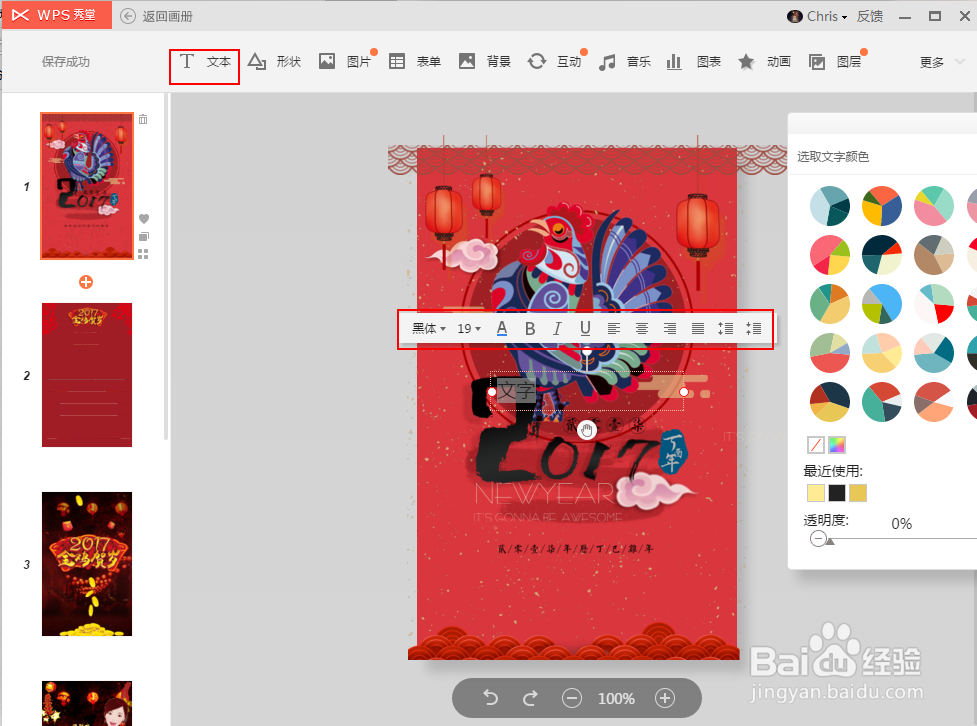The image size is (977, 726).
Task: Open paragraph indent spacing option
Action: coord(753,328)
